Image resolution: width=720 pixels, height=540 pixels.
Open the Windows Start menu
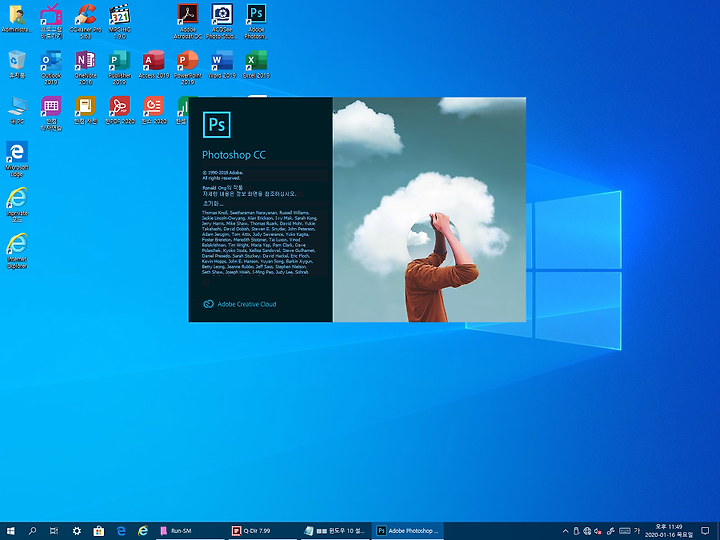point(10,531)
